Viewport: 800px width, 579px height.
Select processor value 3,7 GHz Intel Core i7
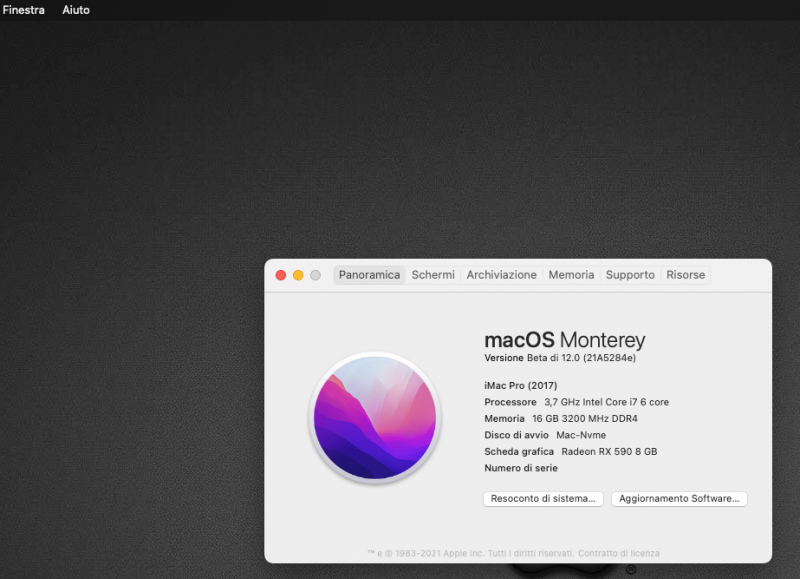(591, 402)
